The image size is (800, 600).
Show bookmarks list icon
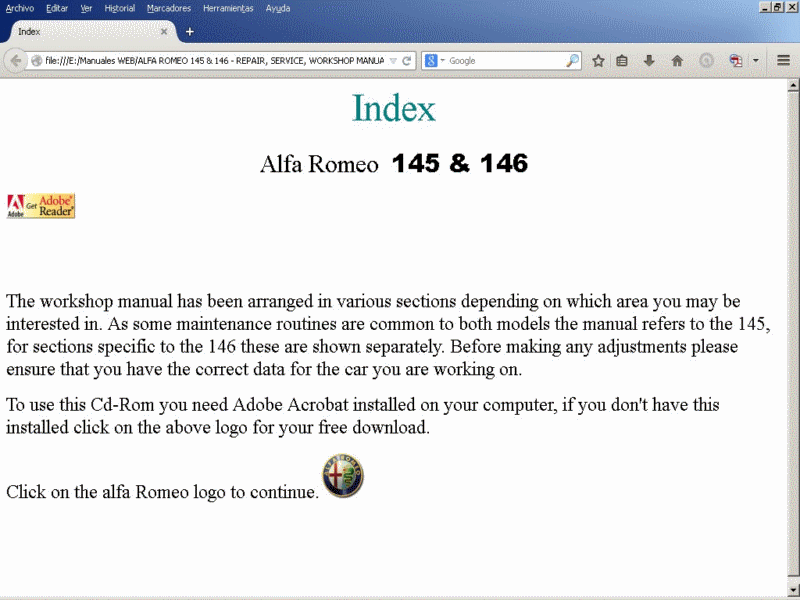pos(621,61)
